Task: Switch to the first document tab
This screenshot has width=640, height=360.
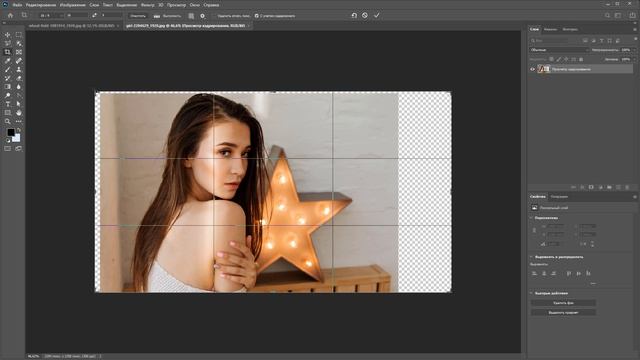Action: 71,26
